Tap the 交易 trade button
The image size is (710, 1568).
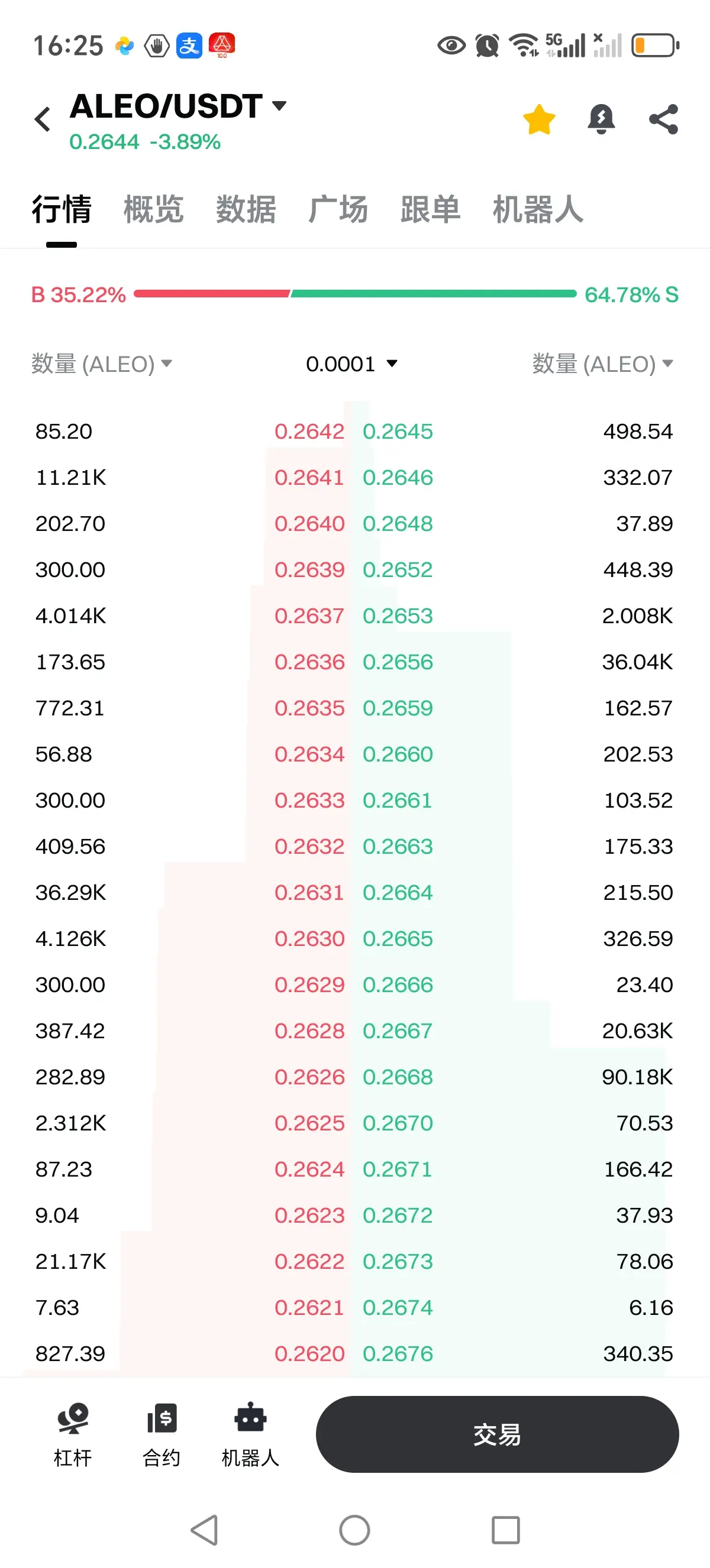(x=497, y=1434)
